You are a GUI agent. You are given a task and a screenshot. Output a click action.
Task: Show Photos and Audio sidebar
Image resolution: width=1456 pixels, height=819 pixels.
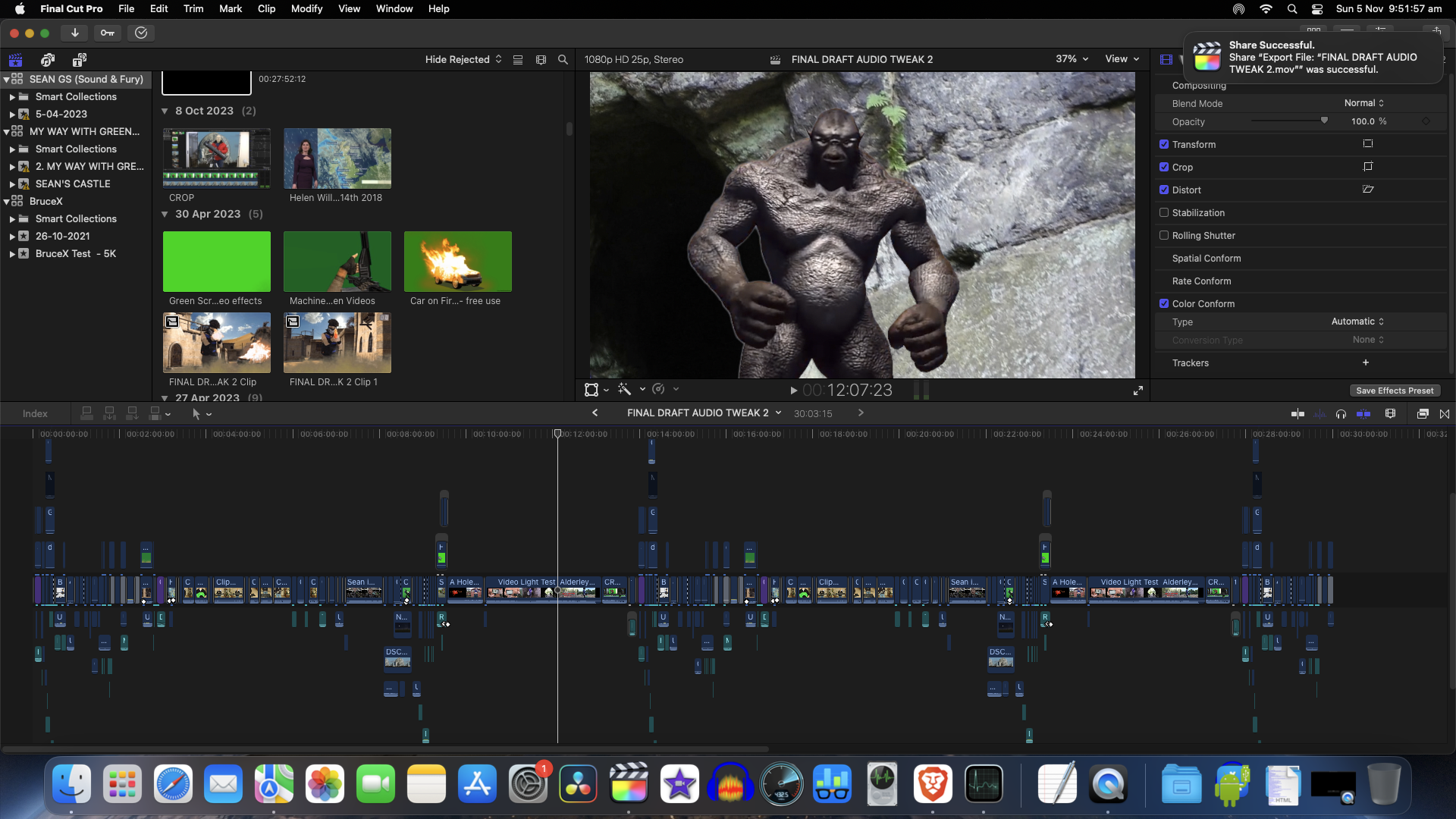pos(48,60)
